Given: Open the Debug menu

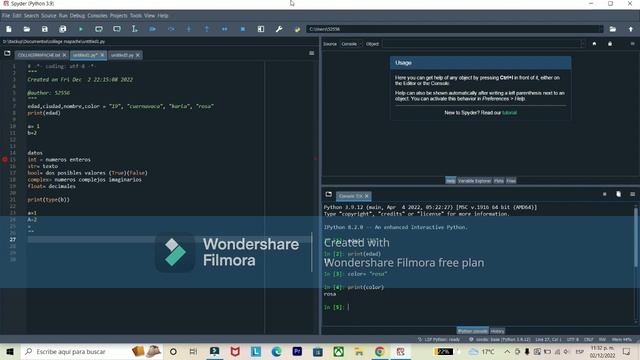Looking at the screenshot, I should click(77, 16).
